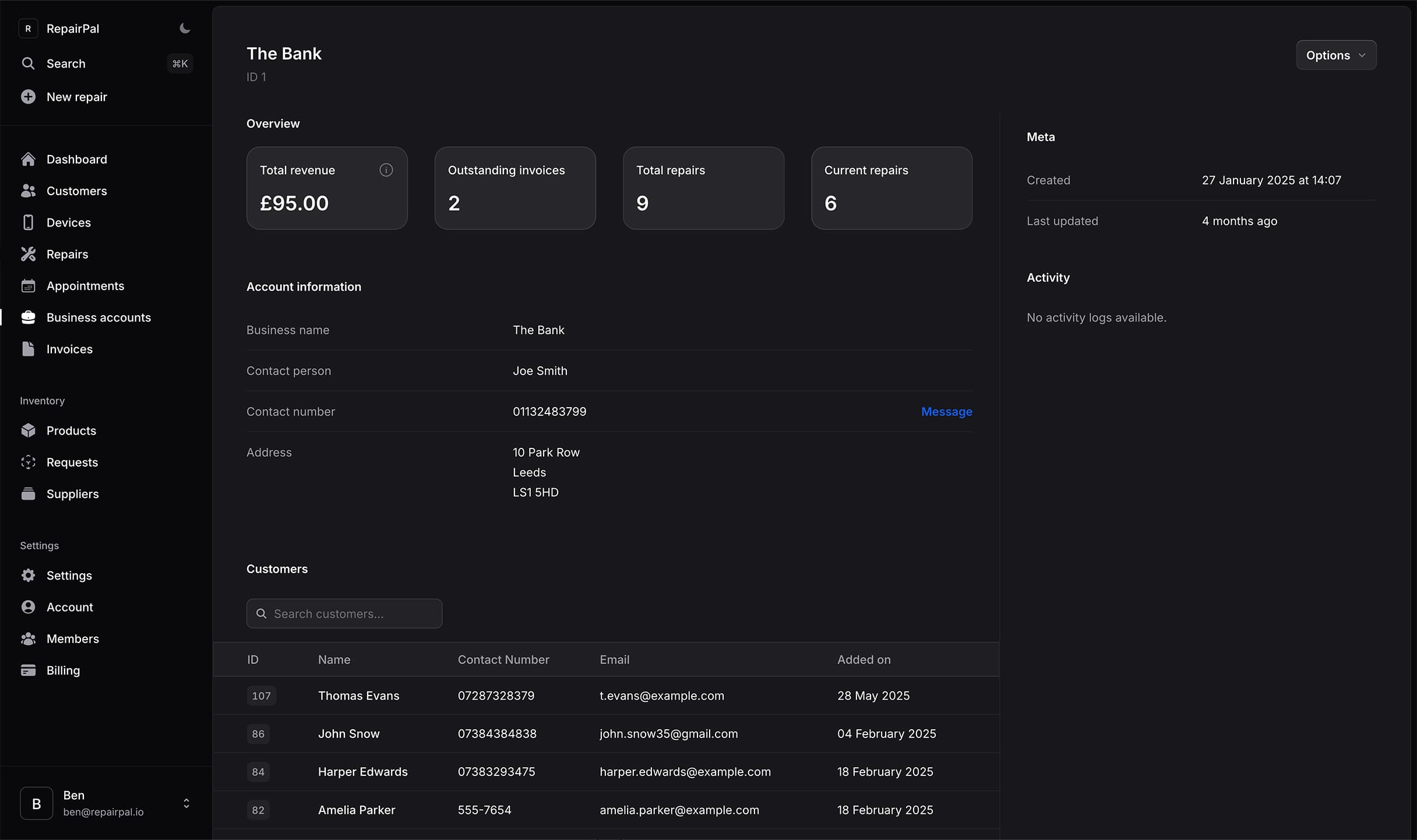1417x840 pixels.
Task: Open the Repairs section
Action: (x=68, y=254)
